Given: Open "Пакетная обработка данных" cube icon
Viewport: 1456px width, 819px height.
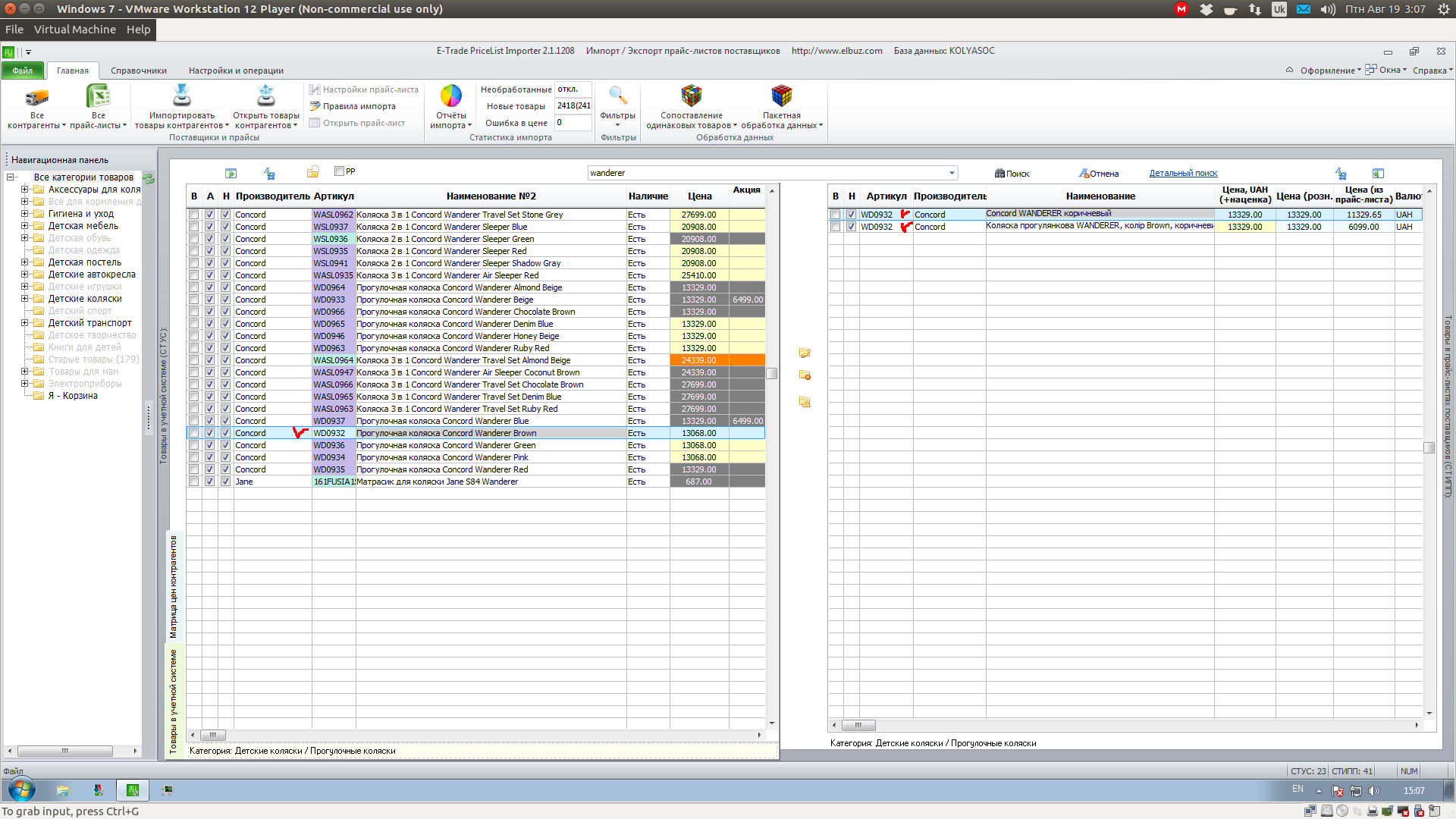Looking at the screenshot, I should tap(782, 96).
